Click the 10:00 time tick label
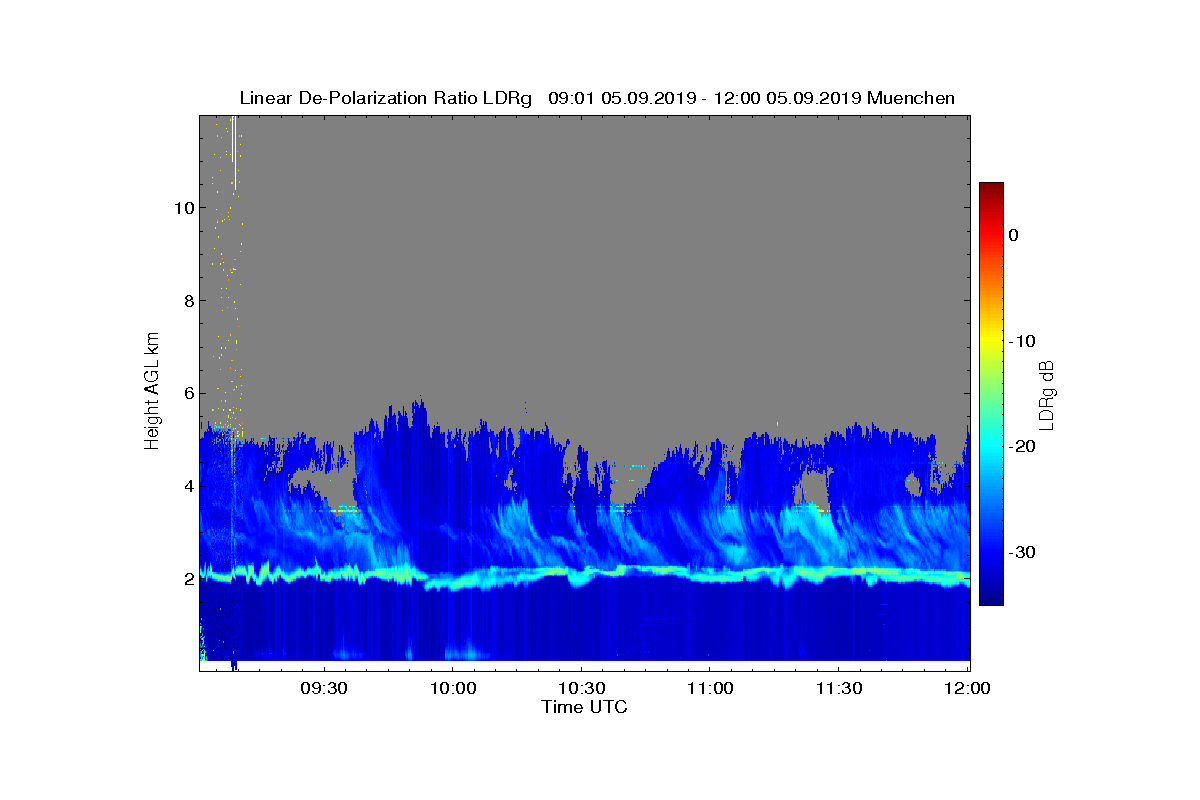The height and width of the screenshot is (800, 1200). tap(452, 688)
